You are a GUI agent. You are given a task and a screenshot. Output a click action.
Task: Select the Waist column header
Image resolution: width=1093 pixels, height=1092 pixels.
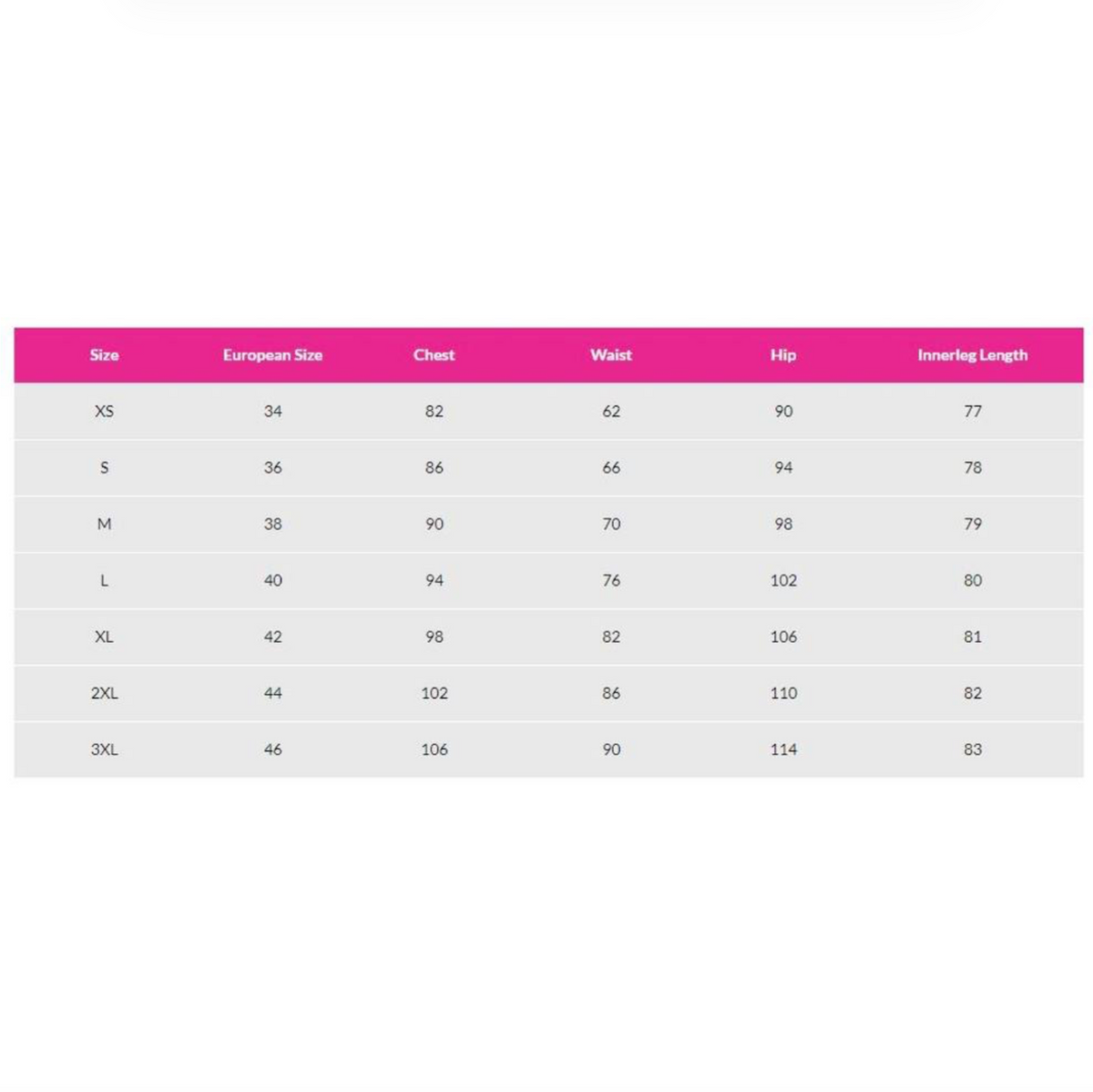pyautogui.click(x=610, y=355)
